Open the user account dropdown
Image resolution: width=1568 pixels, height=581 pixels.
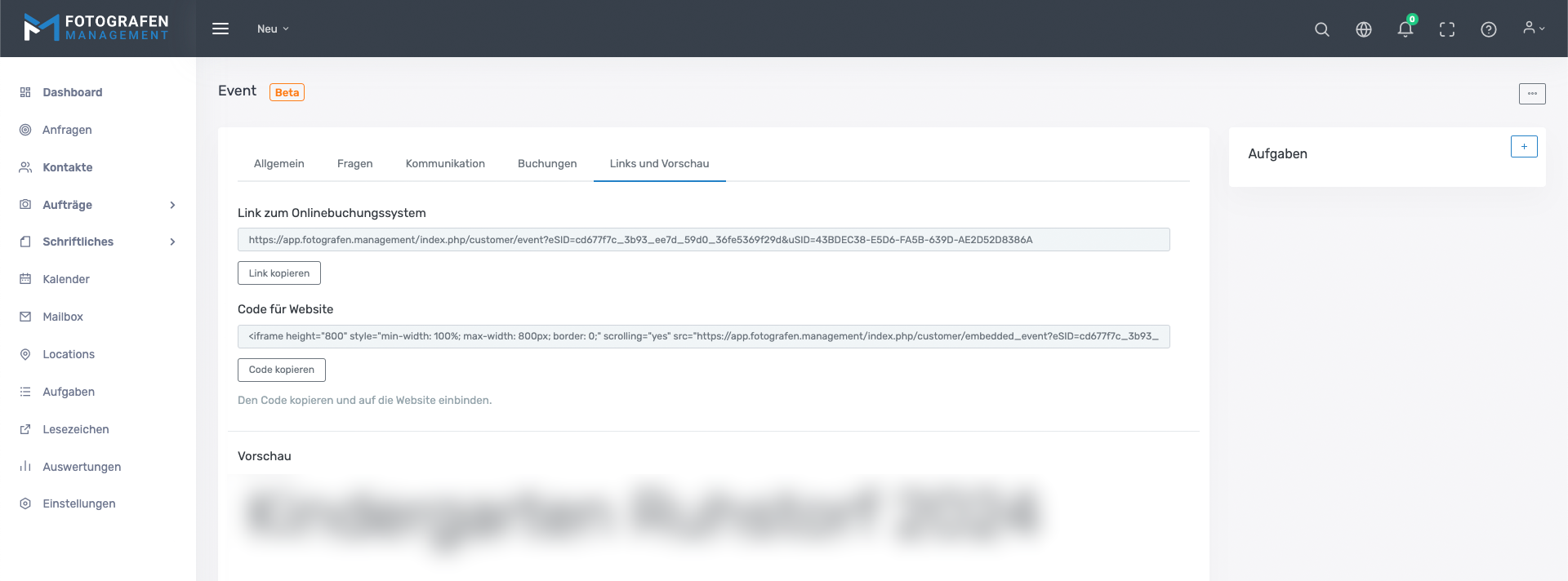coord(1533,29)
